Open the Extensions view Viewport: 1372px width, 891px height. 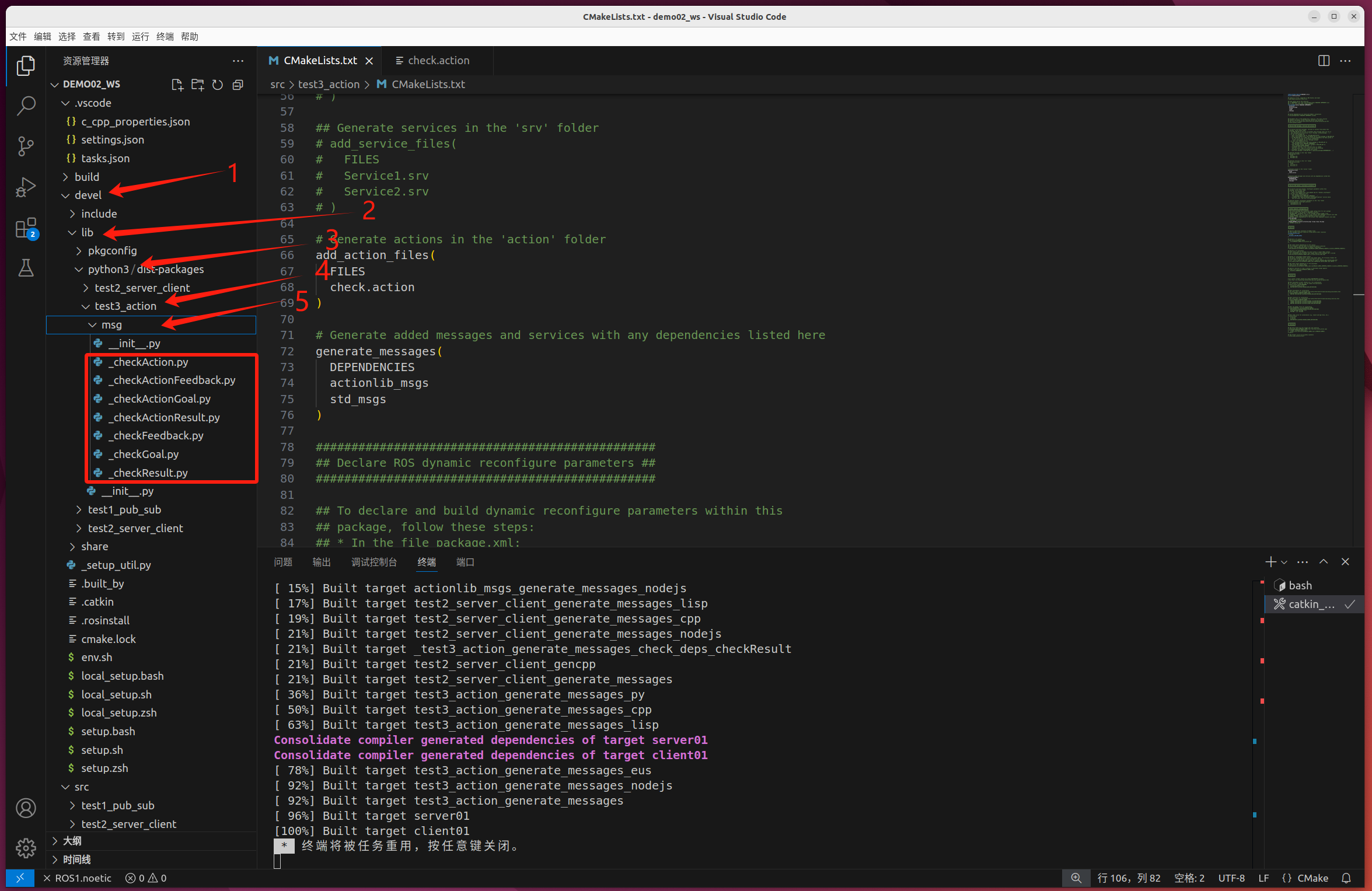(26, 228)
